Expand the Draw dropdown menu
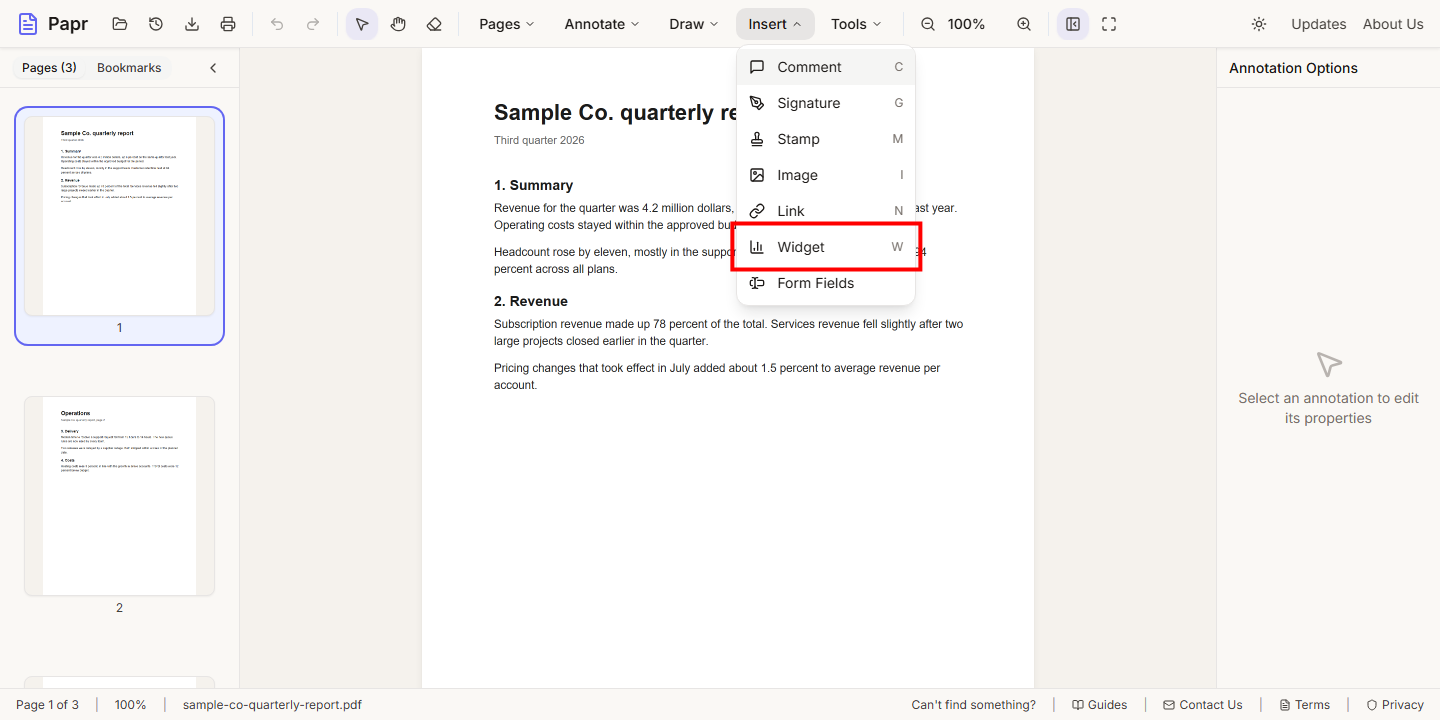1440x720 pixels. point(694,24)
